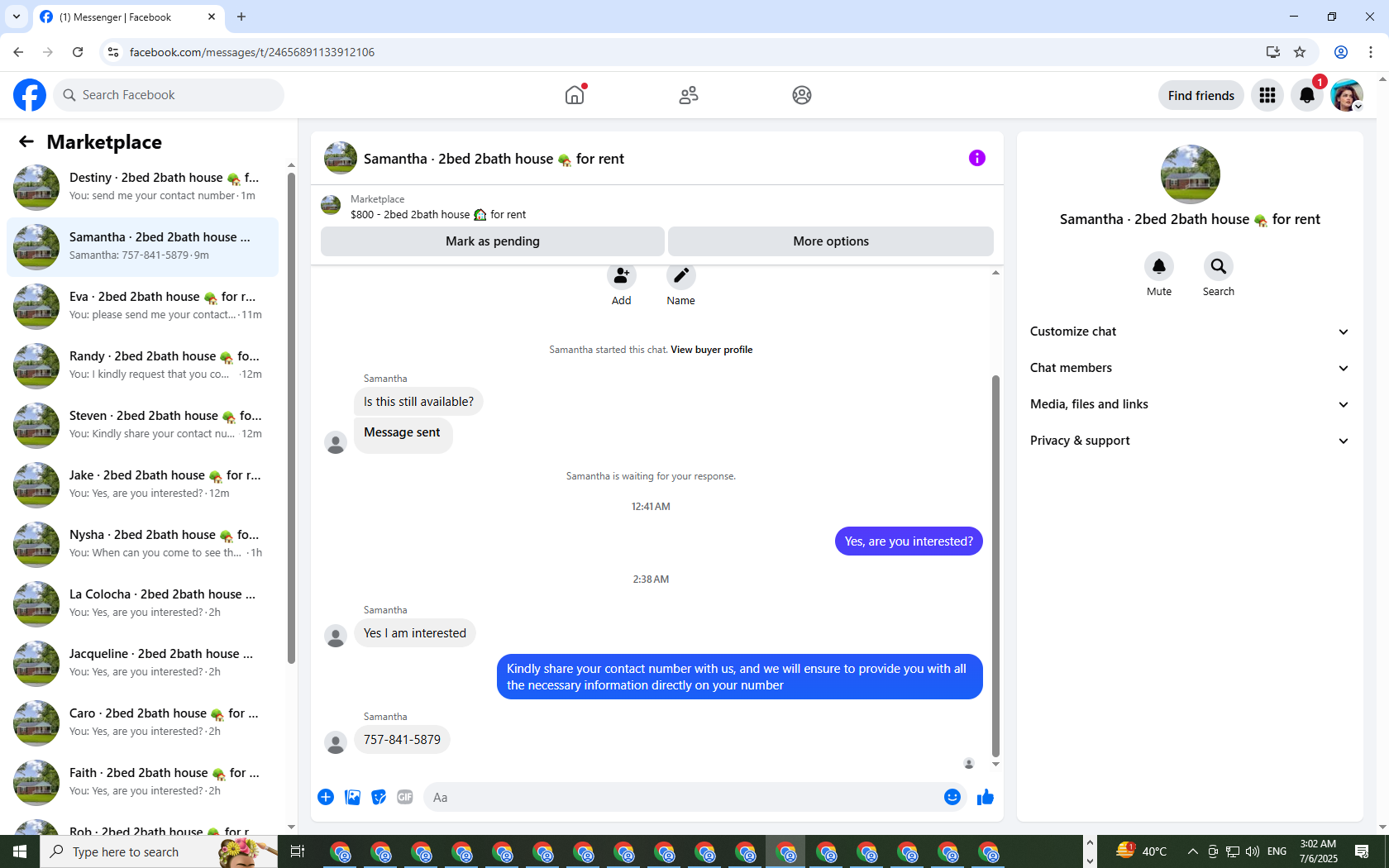Image resolution: width=1389 pixels, height=868 pixels.
Task: Select the Messenger | Facebook browser tab
Action: [129, 17]
